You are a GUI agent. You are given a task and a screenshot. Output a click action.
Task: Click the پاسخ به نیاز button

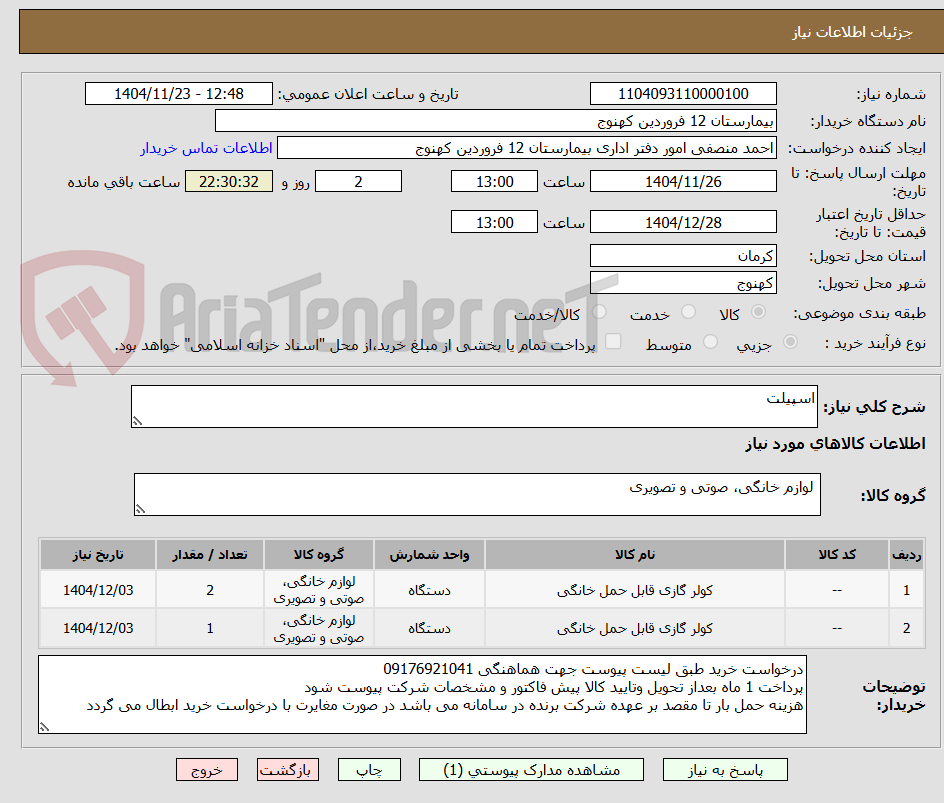725,770
